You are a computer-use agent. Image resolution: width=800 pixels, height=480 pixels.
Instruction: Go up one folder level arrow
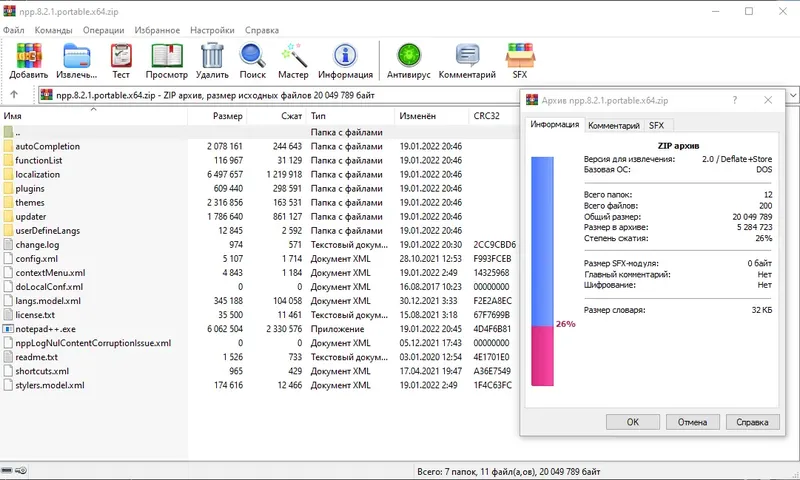tap(14, 94)
